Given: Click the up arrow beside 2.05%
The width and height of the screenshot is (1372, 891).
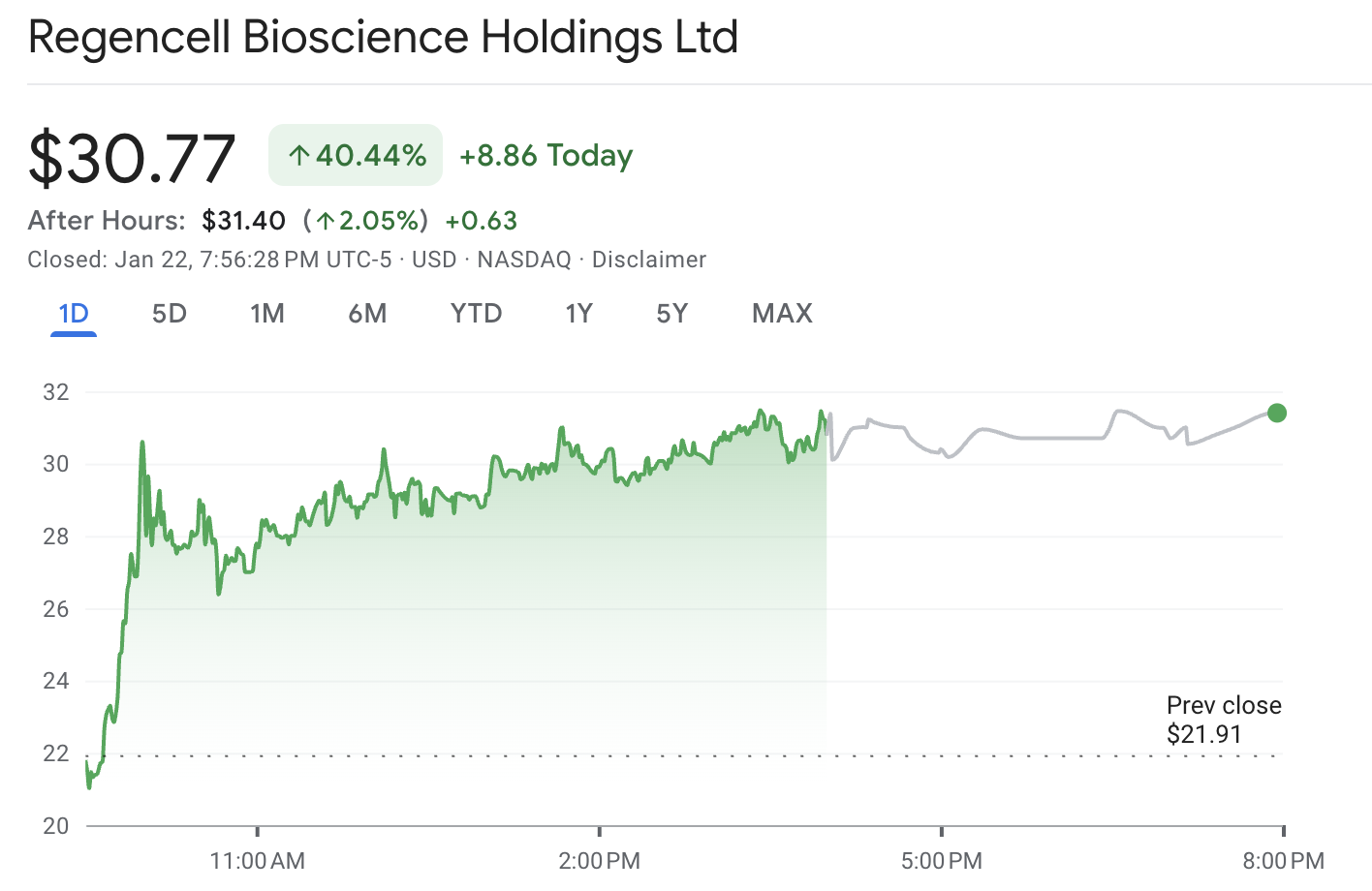Looking at the screenshot, I should 326,222.
